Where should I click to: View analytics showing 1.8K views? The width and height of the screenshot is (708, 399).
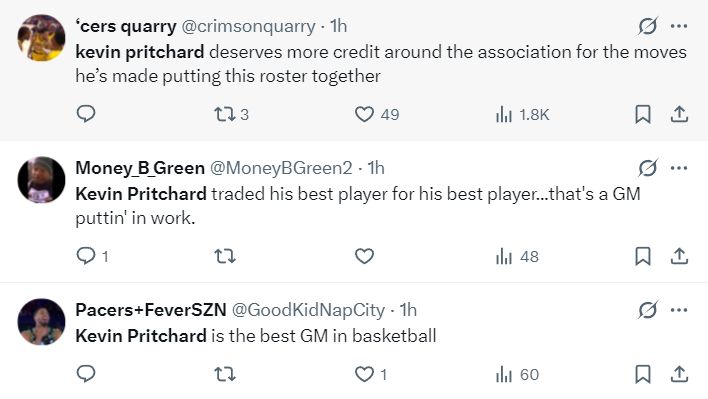(522, 115)
